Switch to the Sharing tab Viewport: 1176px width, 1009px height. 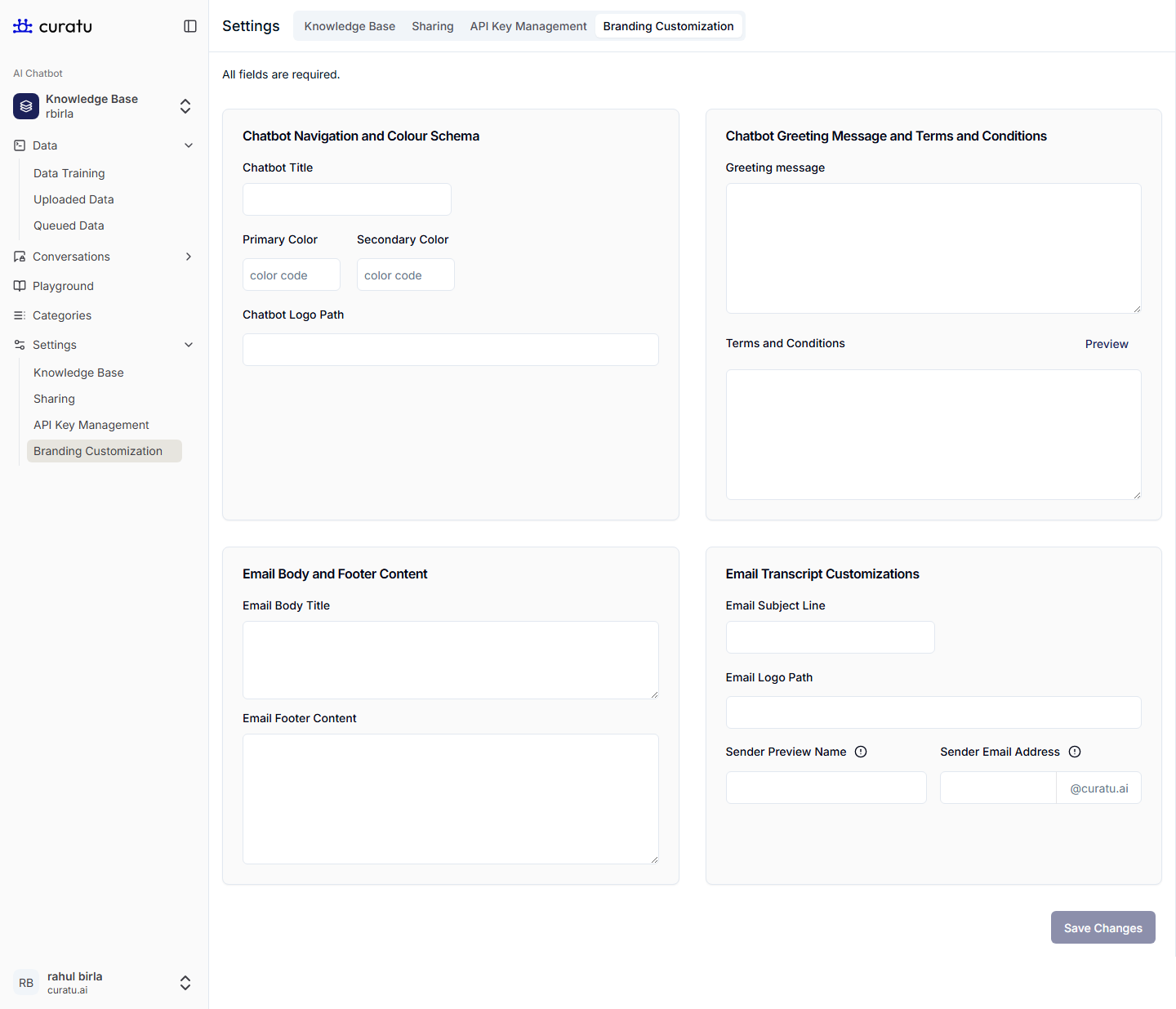(432, 26)
